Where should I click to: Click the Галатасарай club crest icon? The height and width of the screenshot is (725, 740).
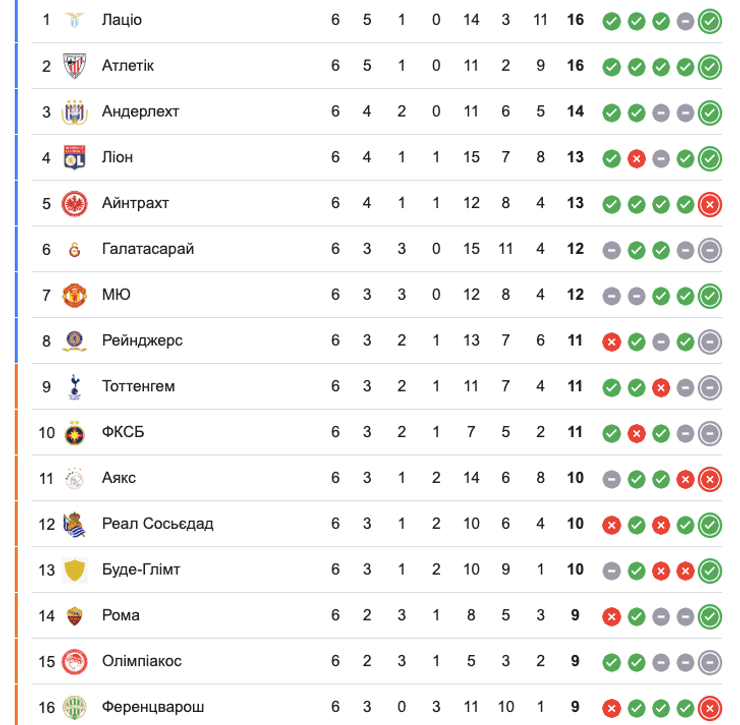coord(74,249)
